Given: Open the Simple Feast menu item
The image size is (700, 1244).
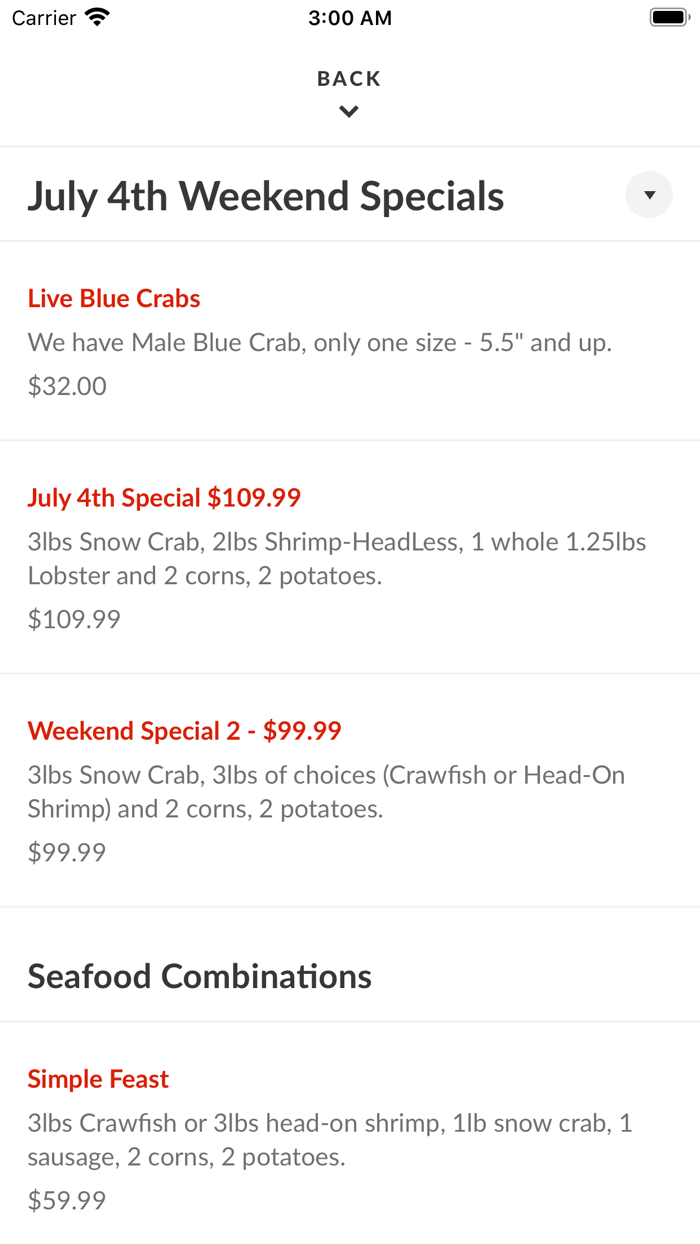Looking at the screenshot, I should pos(98,1079).
